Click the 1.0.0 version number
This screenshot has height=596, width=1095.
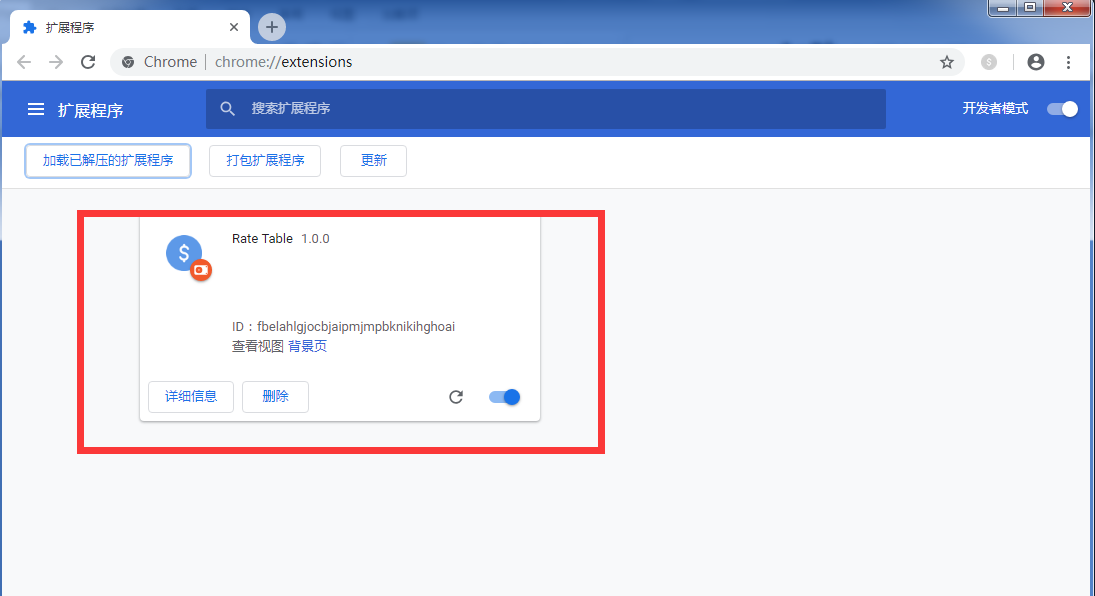(x=316, y=239)
